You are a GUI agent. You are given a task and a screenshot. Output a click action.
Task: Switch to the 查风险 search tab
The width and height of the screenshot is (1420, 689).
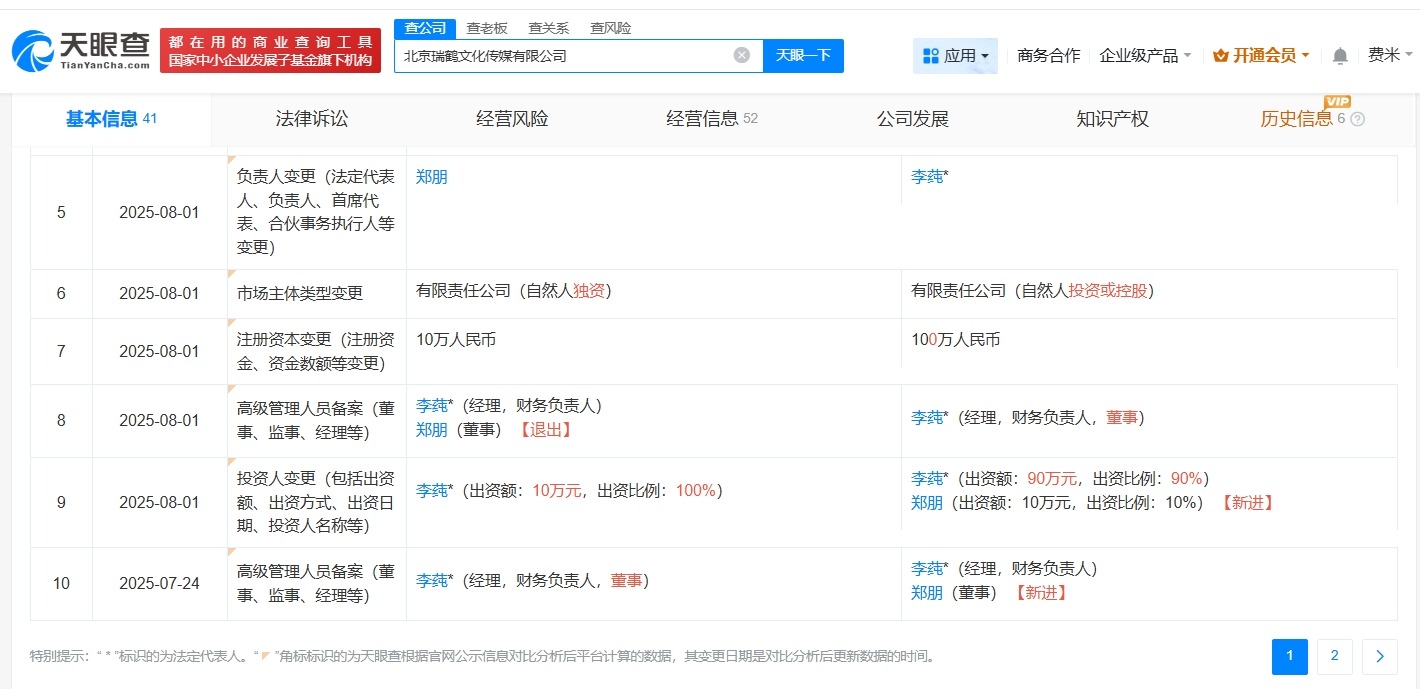coord(611,27)
